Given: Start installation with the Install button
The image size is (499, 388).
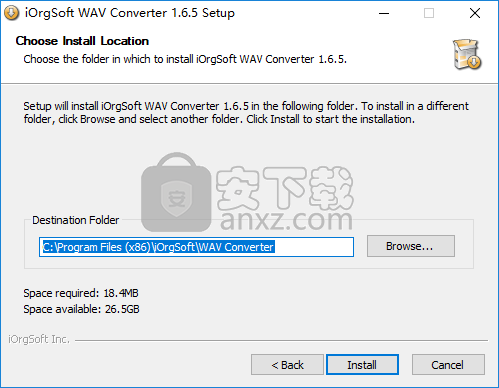Looking at the screenshot, I should [362, 365].
